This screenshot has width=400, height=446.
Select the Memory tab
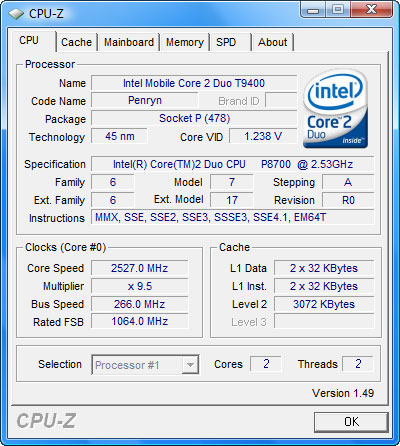[185, 42]
